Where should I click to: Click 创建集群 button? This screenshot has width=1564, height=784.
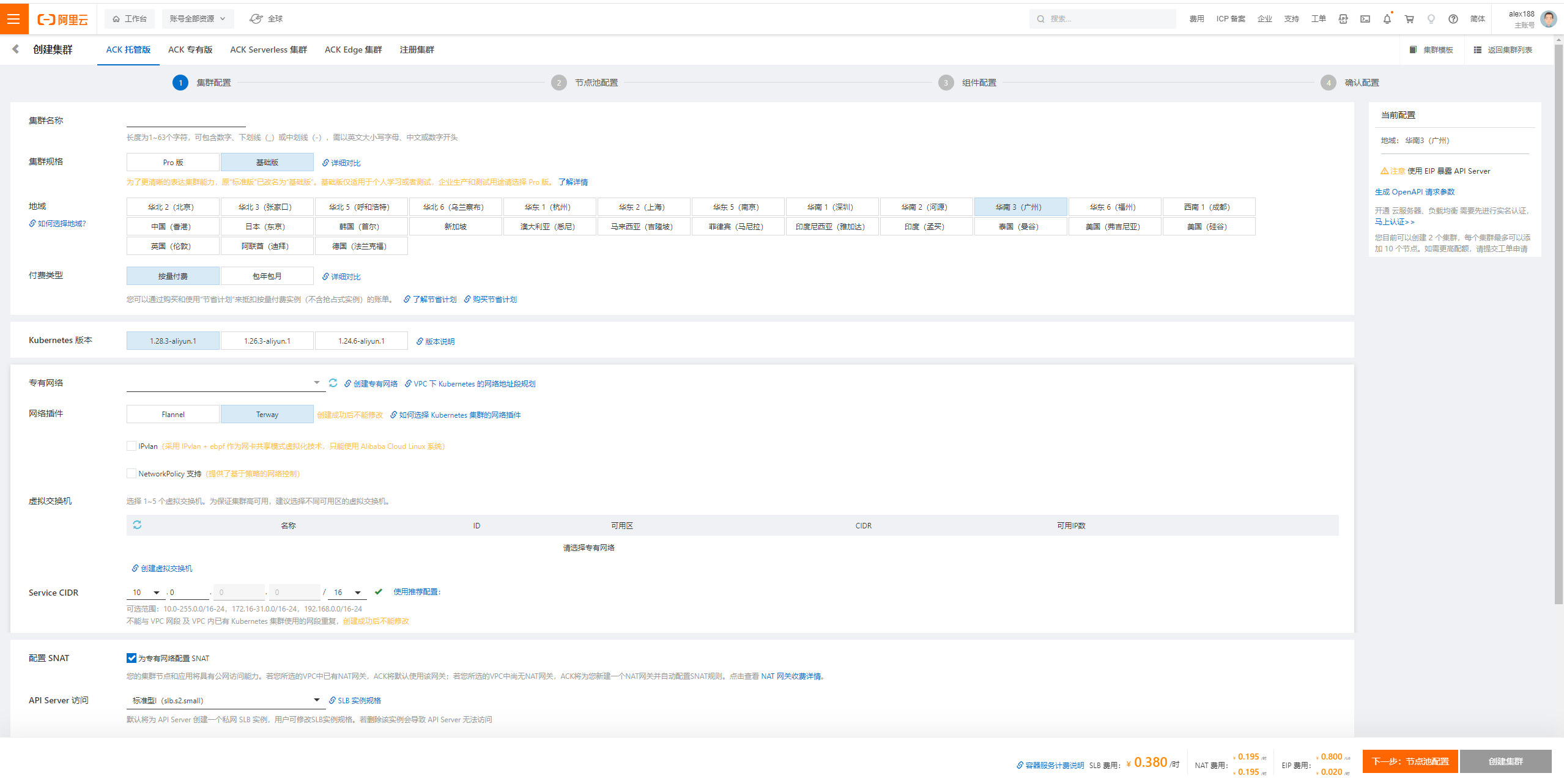(1505, 761)
